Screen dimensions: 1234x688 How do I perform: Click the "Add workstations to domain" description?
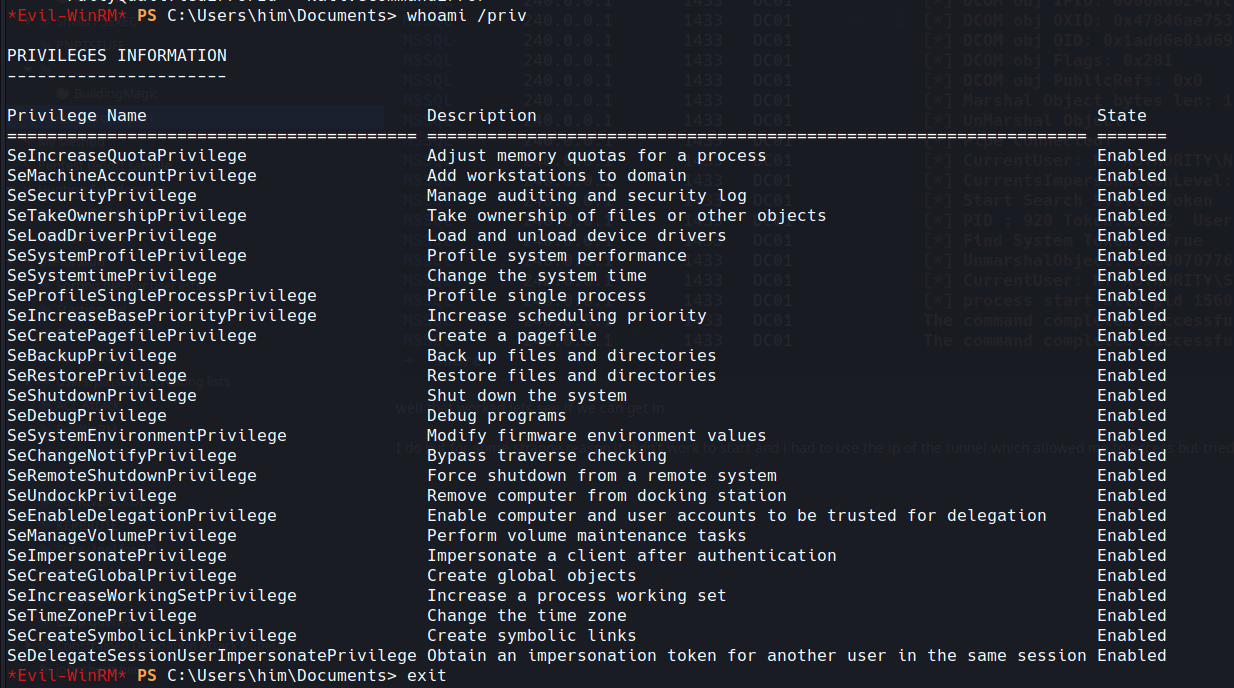point(557,175)
